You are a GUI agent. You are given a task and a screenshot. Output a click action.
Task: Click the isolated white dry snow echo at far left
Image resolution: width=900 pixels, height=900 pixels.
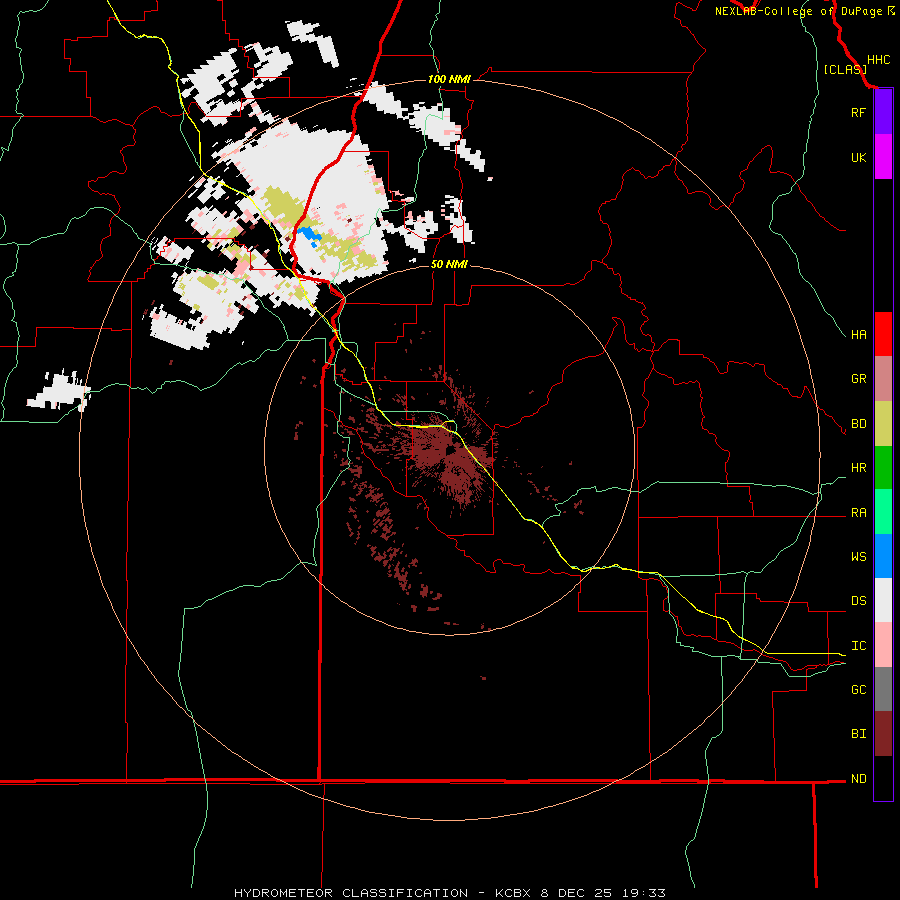tap(59, 390)
